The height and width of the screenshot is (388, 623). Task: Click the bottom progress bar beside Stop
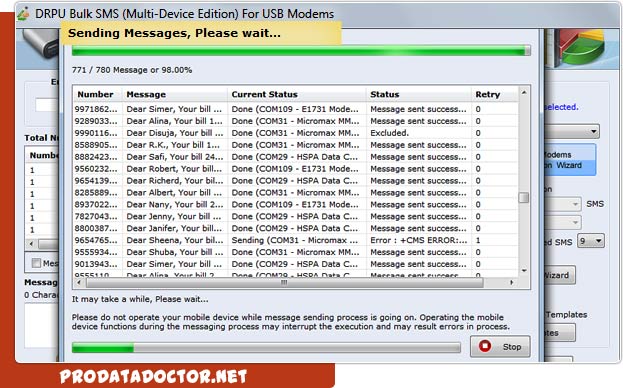(266, 347)
